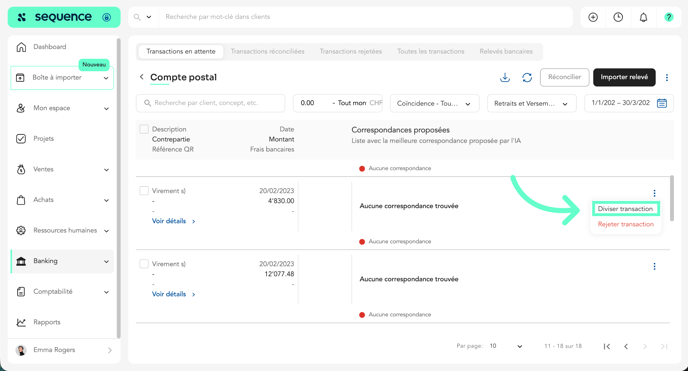Open the Retraits et Versements dropdown
Image resolution: width=688 pixels, height=371 pixels.
531,103
